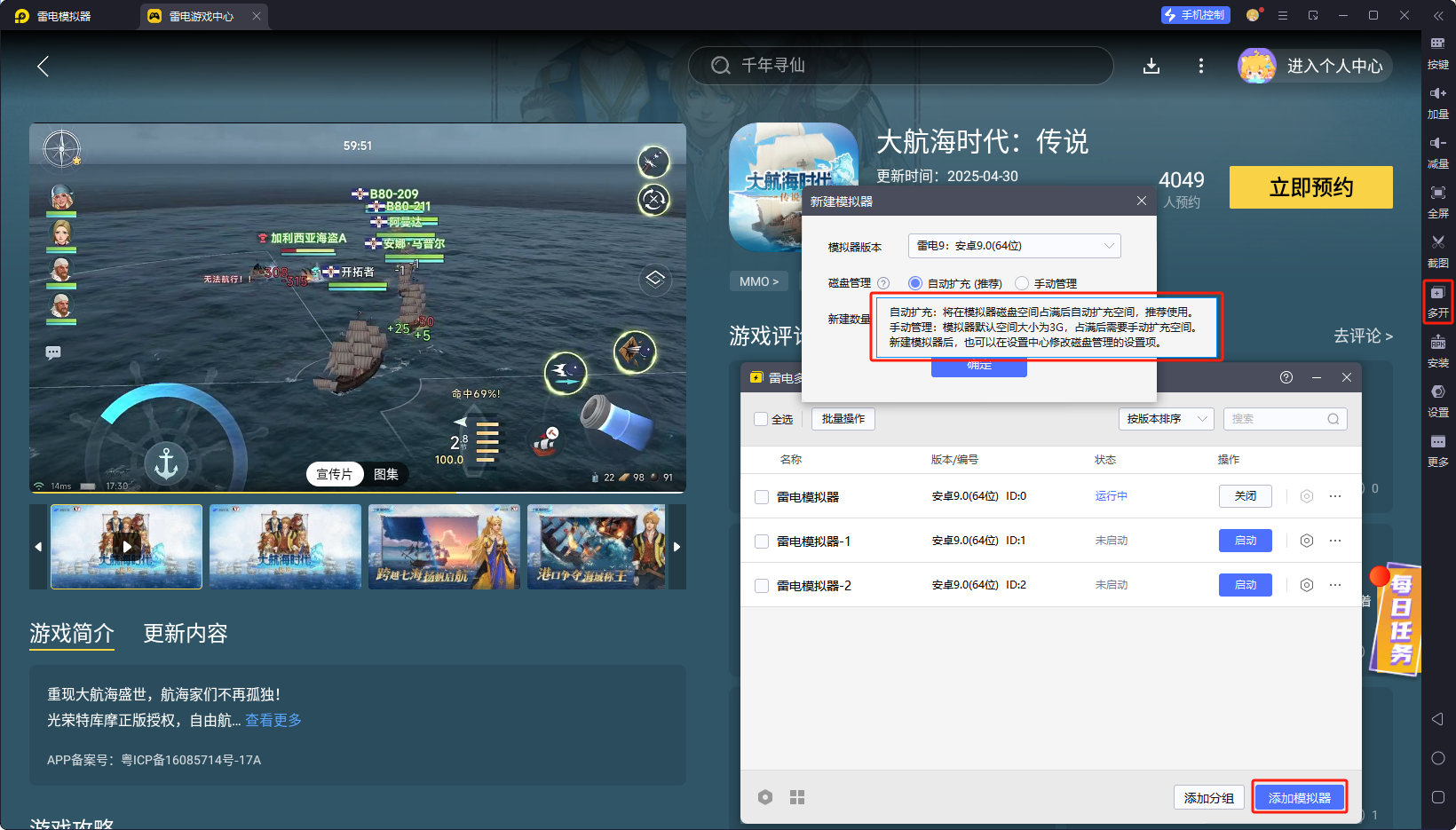Click the Android recent apps square
Viewport: 1456px width, 830px height.
(1438, 797)
